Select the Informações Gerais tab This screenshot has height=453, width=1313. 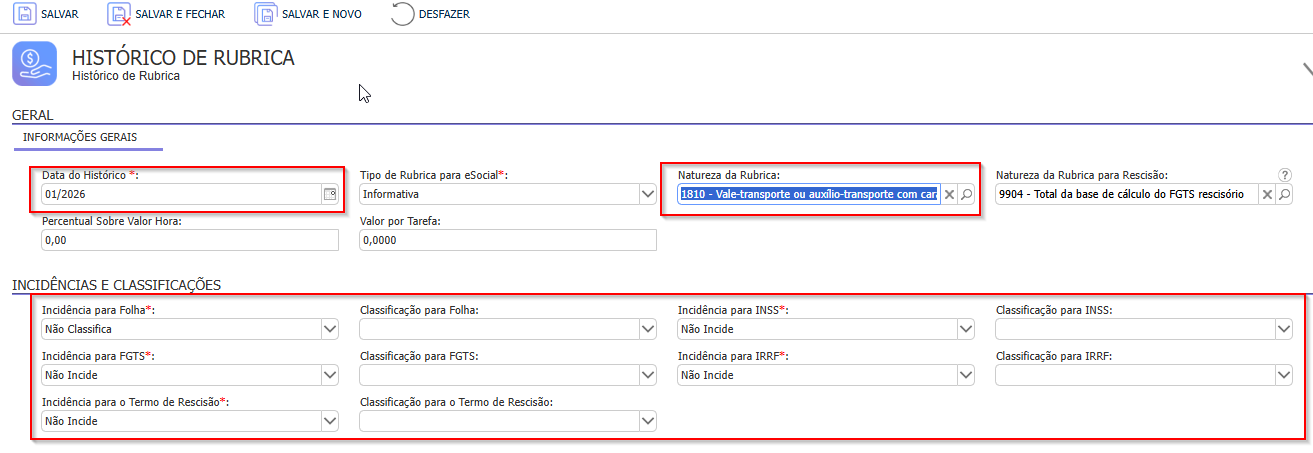[x=80, y=136]
